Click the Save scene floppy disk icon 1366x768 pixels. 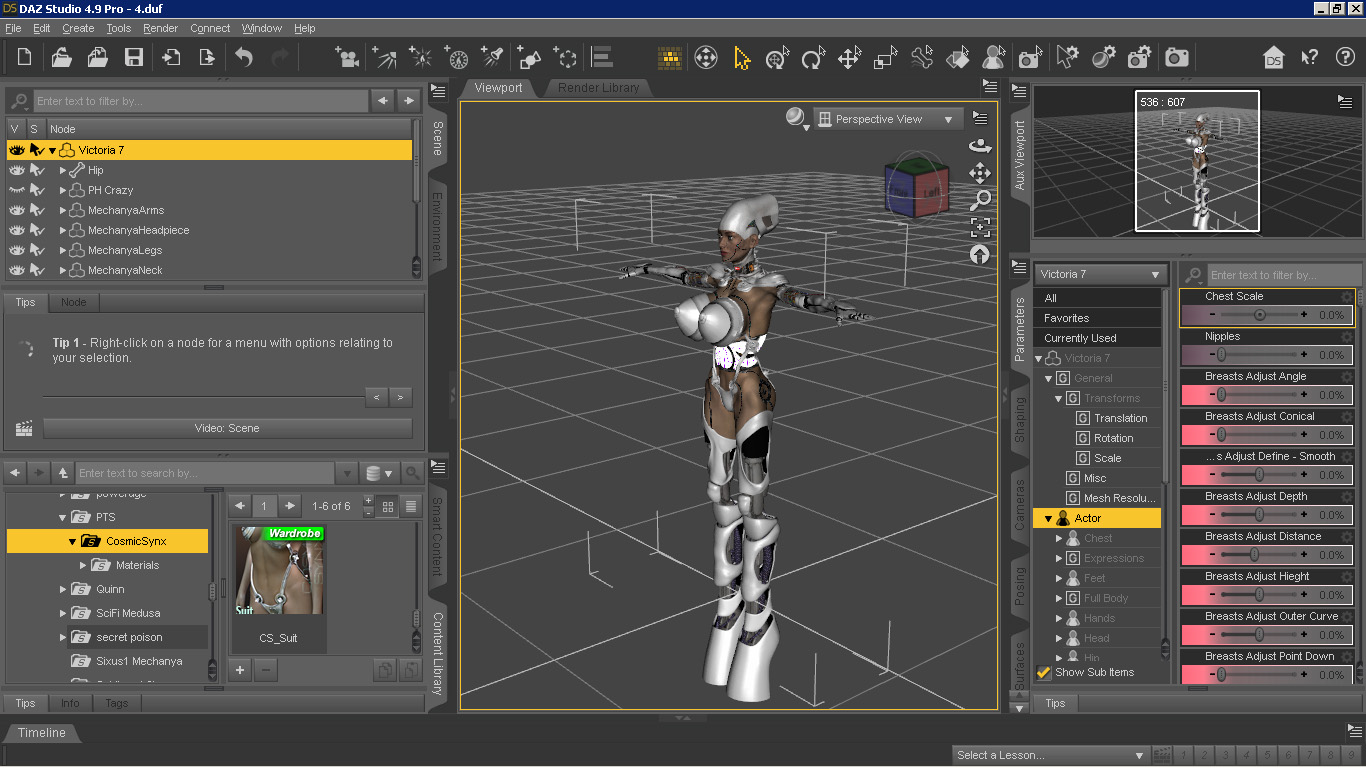click(133, 57)
